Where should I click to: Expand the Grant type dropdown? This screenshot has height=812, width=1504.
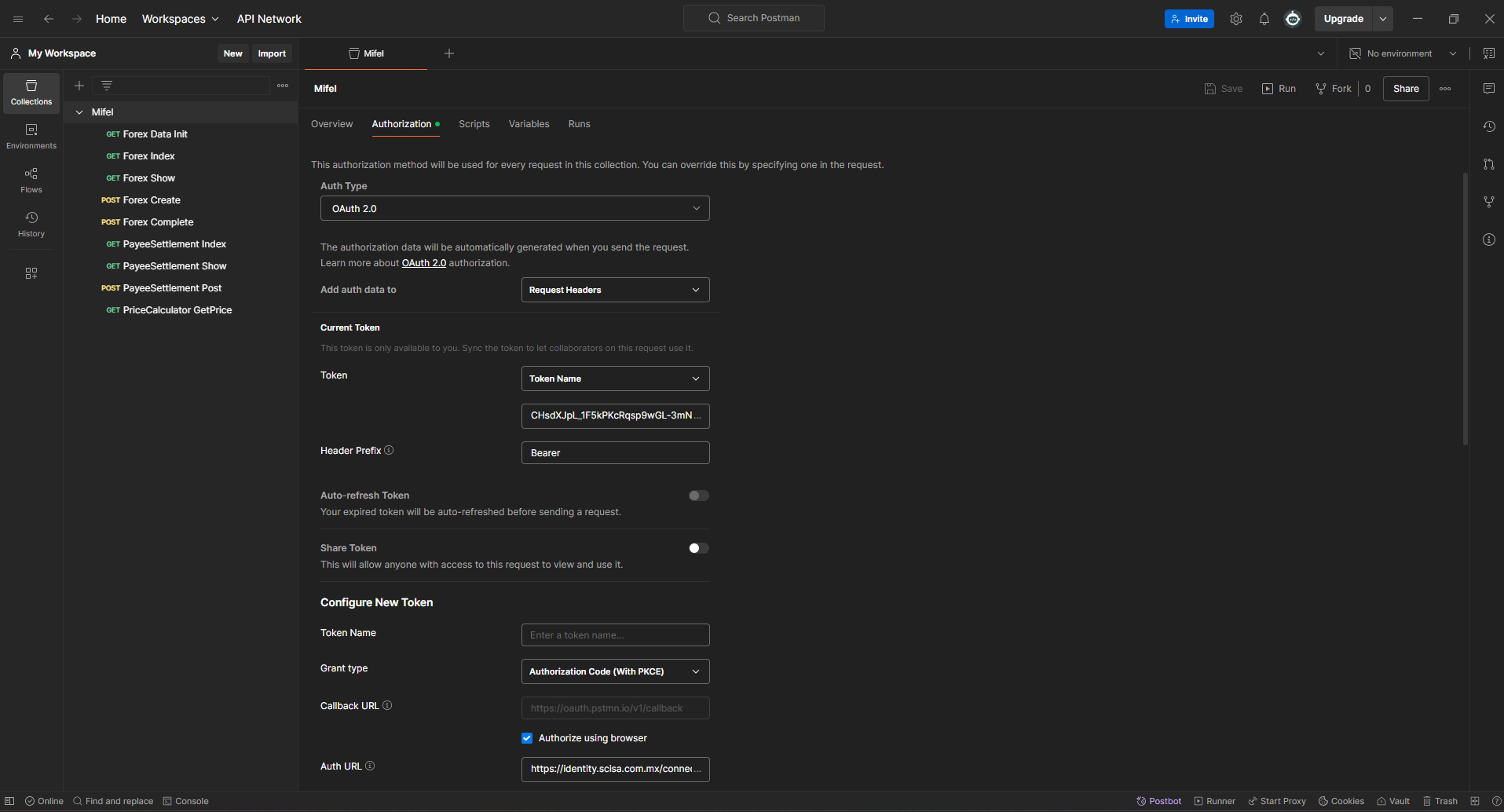[x=615, y=671]
